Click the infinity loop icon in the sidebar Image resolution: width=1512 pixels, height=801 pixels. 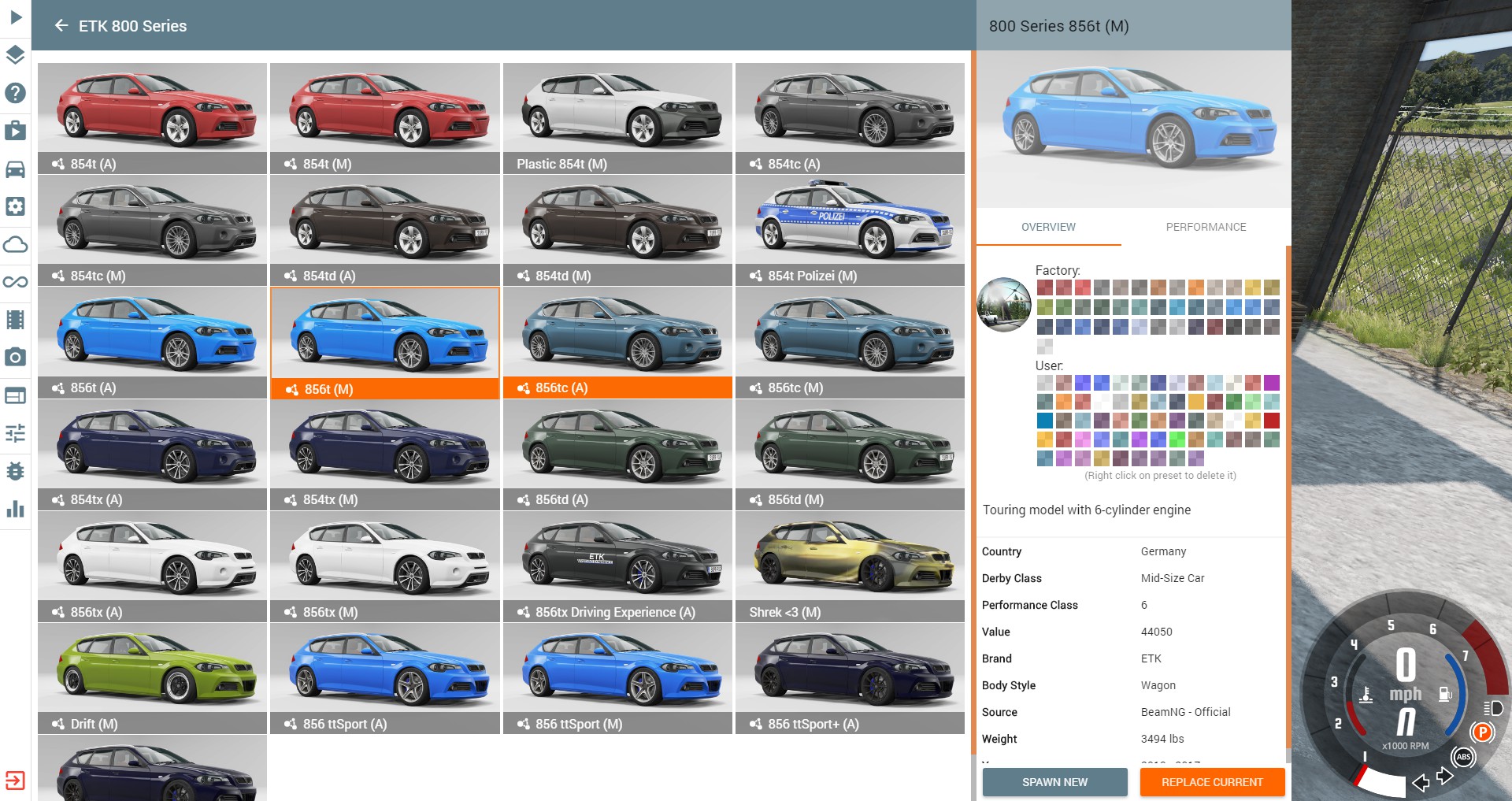pos(15,282)
